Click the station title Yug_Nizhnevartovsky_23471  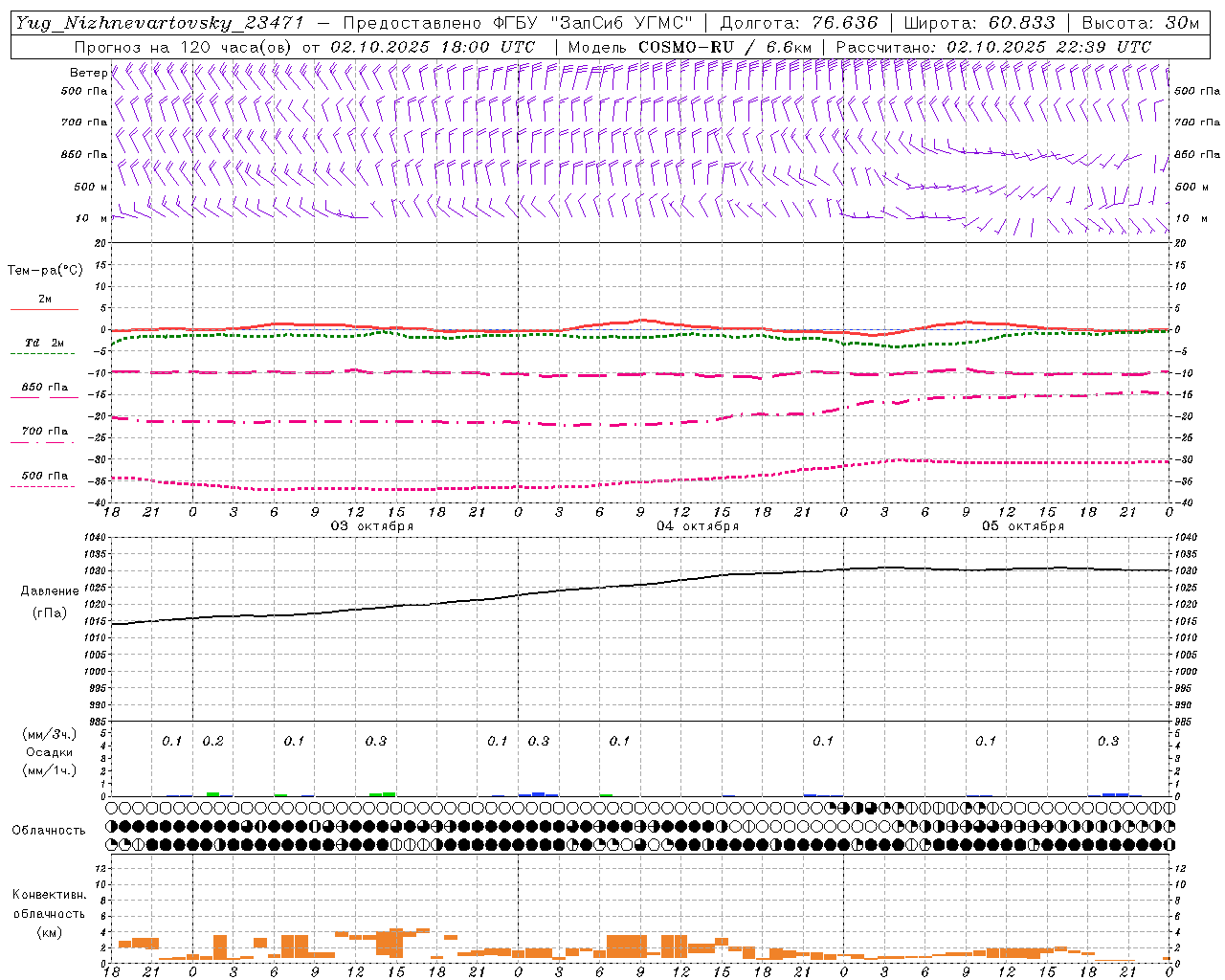[x=160, y=23]
